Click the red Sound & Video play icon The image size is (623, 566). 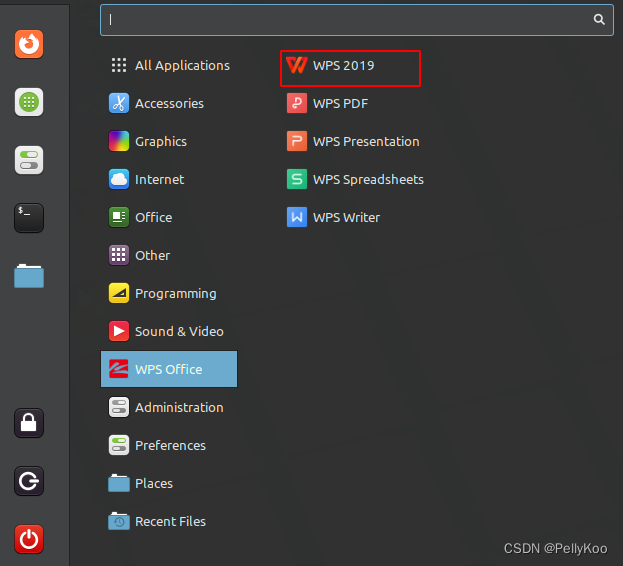119,331
